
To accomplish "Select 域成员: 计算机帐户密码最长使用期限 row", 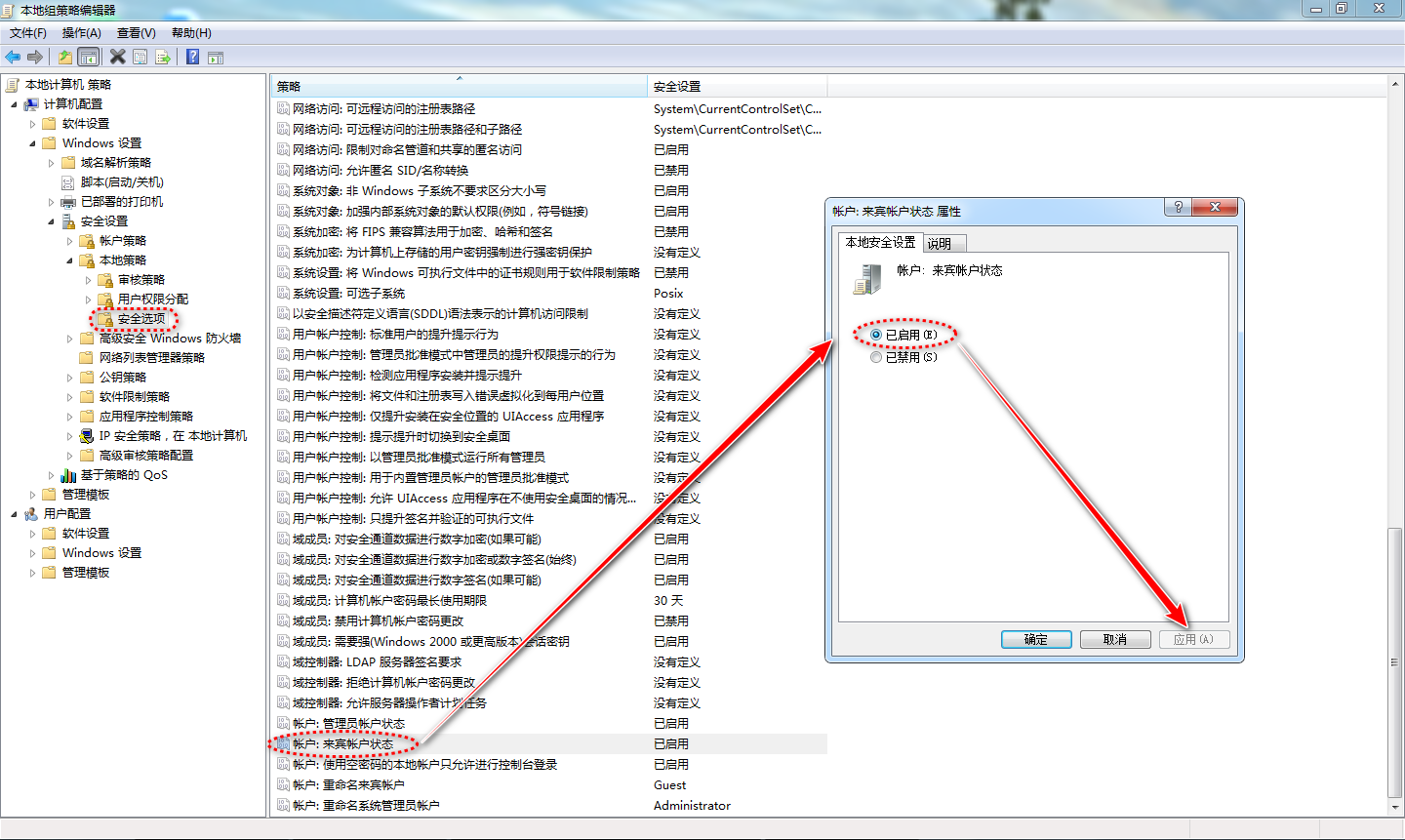I will (x=550, y=600).
